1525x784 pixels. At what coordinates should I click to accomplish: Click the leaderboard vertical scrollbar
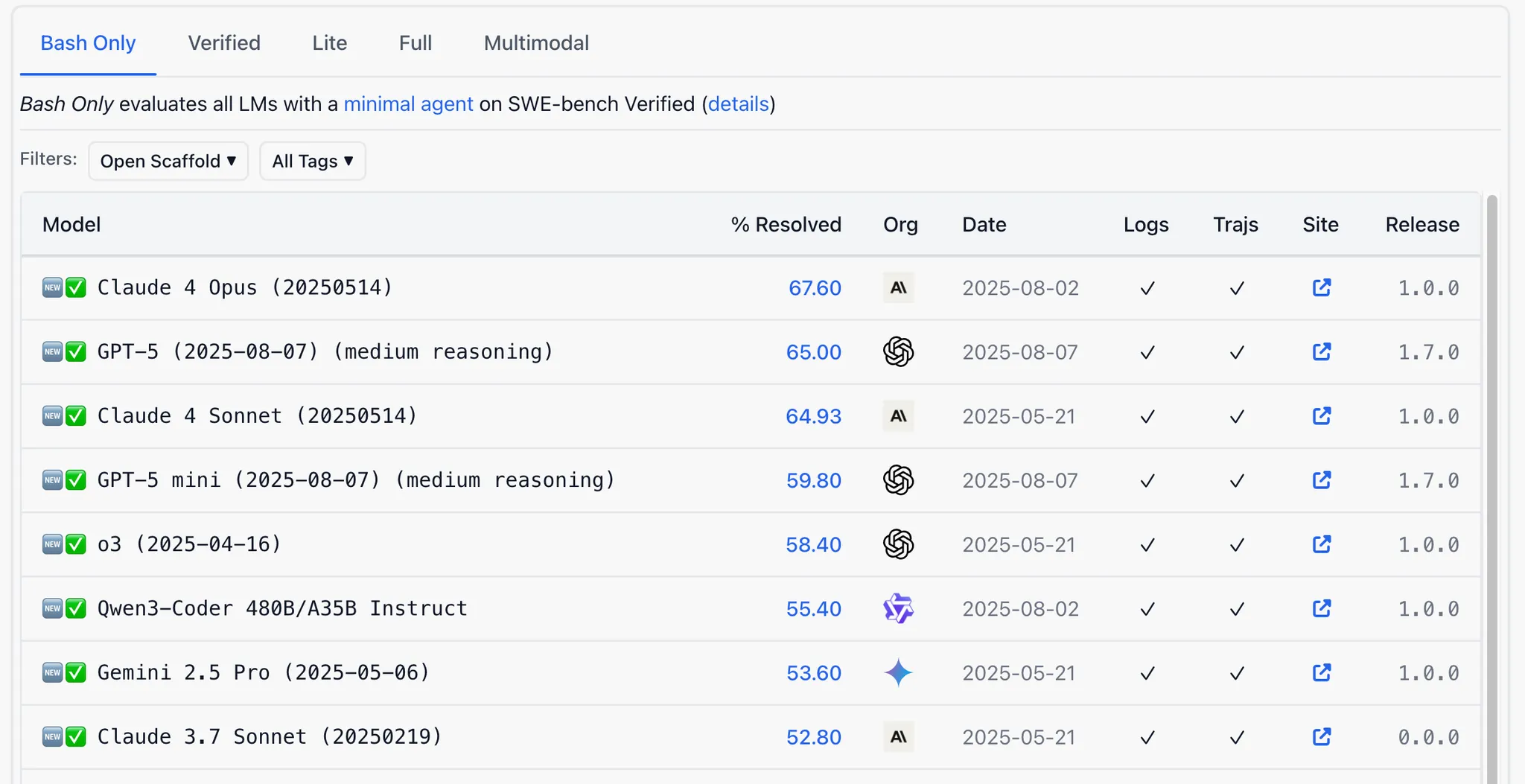tap(1491, 489)
